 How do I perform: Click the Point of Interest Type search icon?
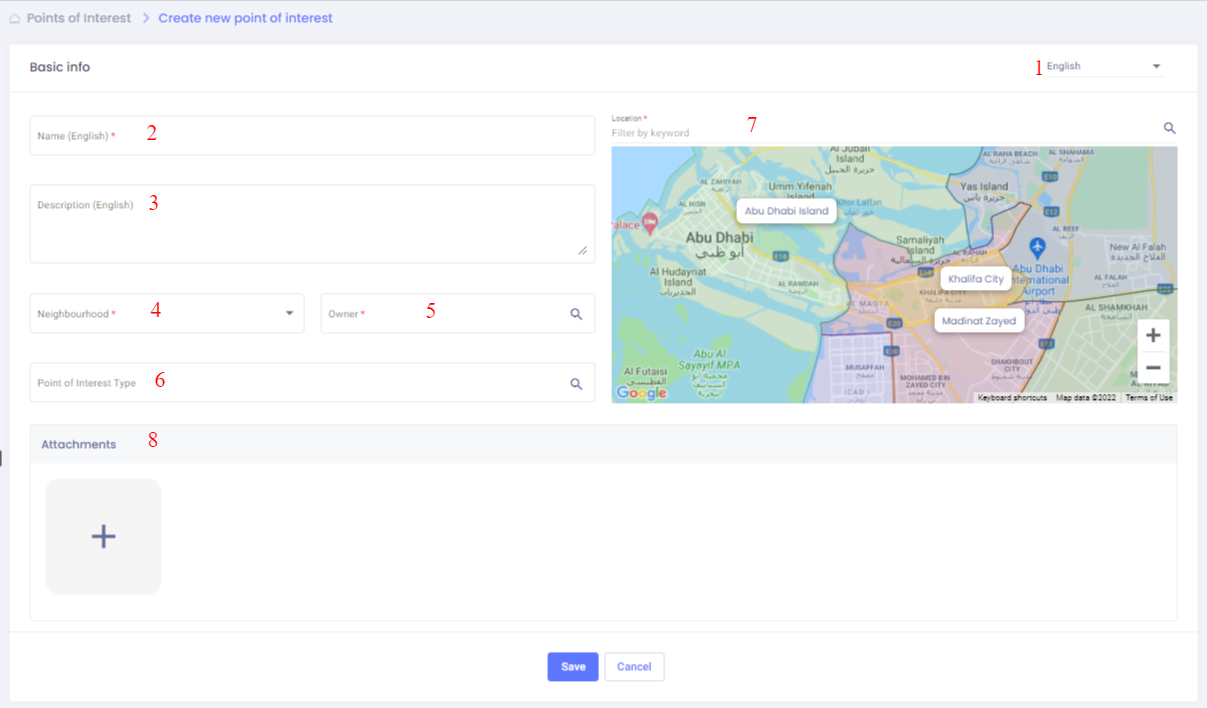click(x=576, y=383)
